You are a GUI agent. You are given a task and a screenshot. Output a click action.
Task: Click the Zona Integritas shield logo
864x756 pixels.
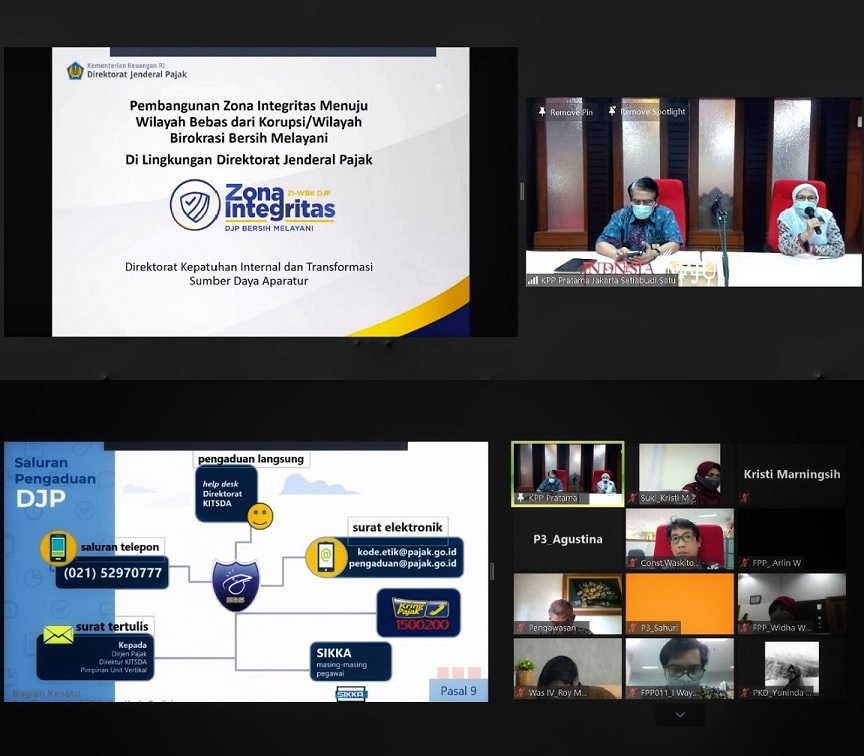195,205
